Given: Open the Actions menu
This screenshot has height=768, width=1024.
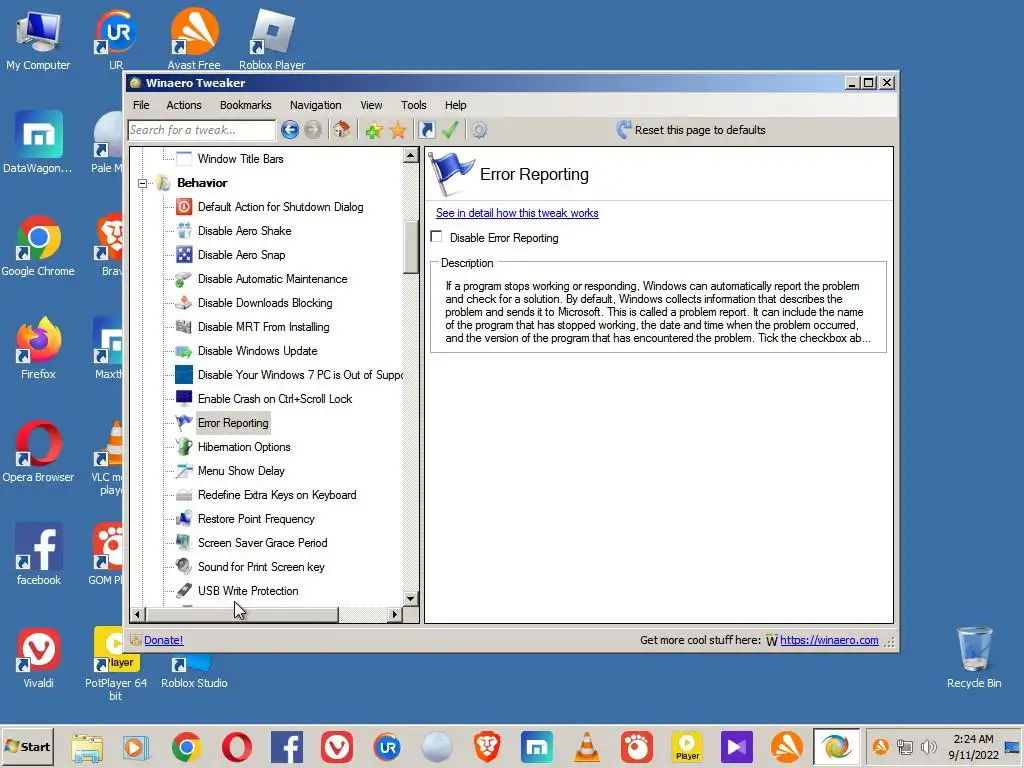Looking at the screenshot, I should point(184,105).
